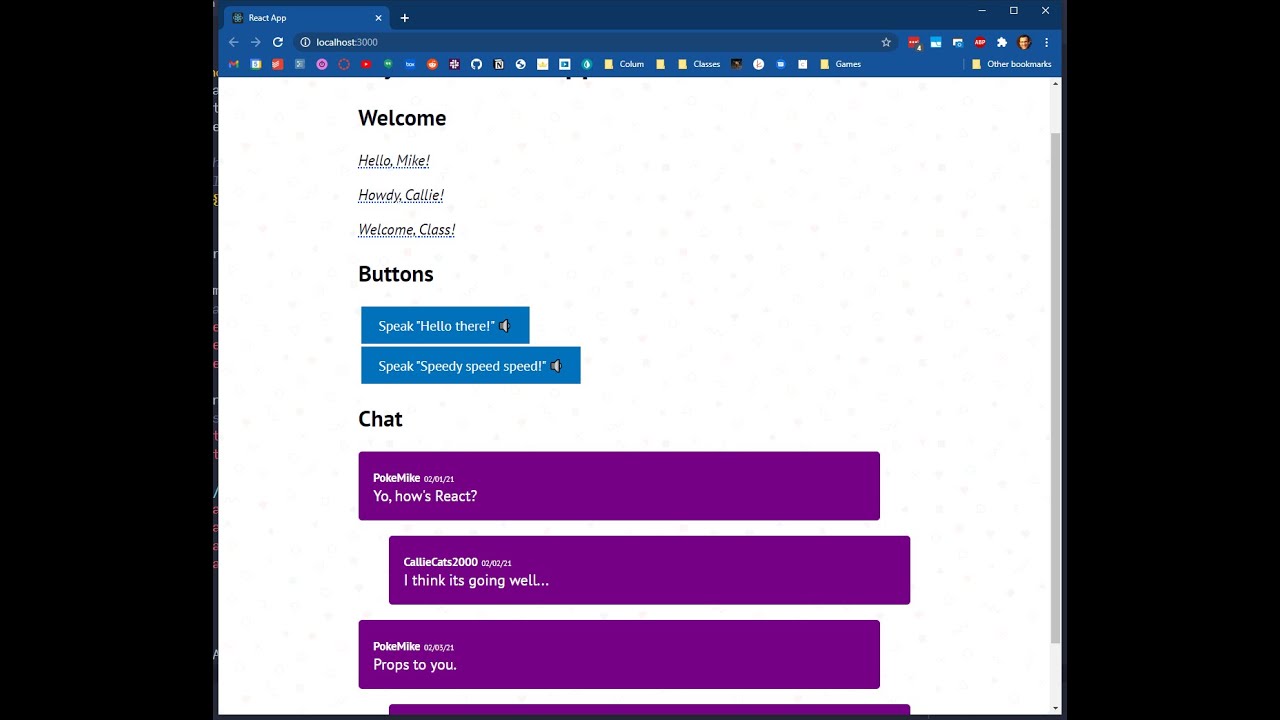Image resolution: width=1280 pixels, height=720 pixels.
Task: Reload the localhost page
Action: [x=278, y=42]
